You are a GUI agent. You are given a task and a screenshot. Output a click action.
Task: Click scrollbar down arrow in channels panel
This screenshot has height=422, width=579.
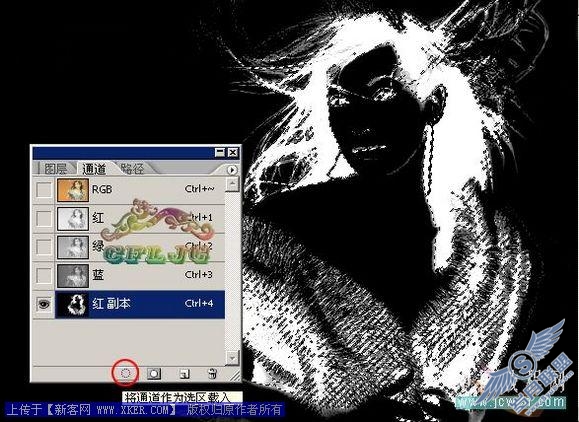[x=232, y=357]
